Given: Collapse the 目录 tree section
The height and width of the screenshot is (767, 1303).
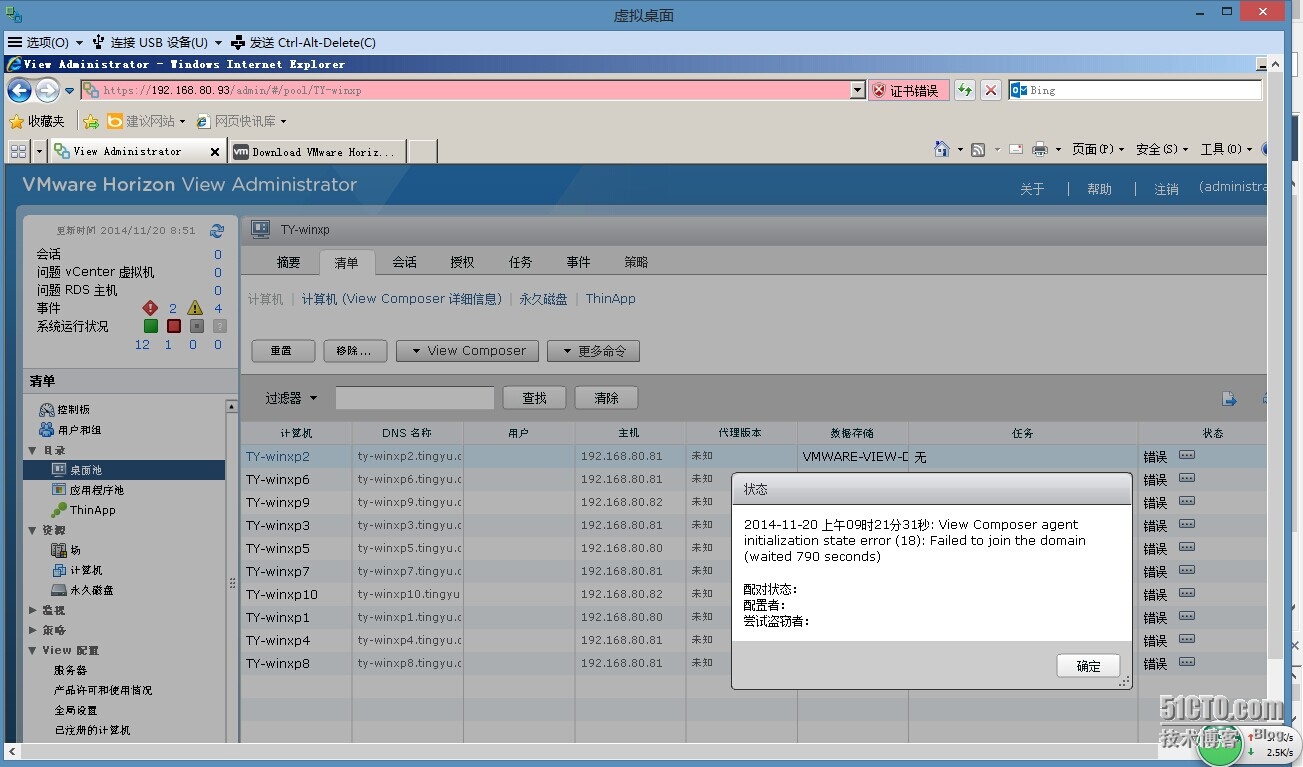Looking at the screenshot, I should tap(32, 450).
